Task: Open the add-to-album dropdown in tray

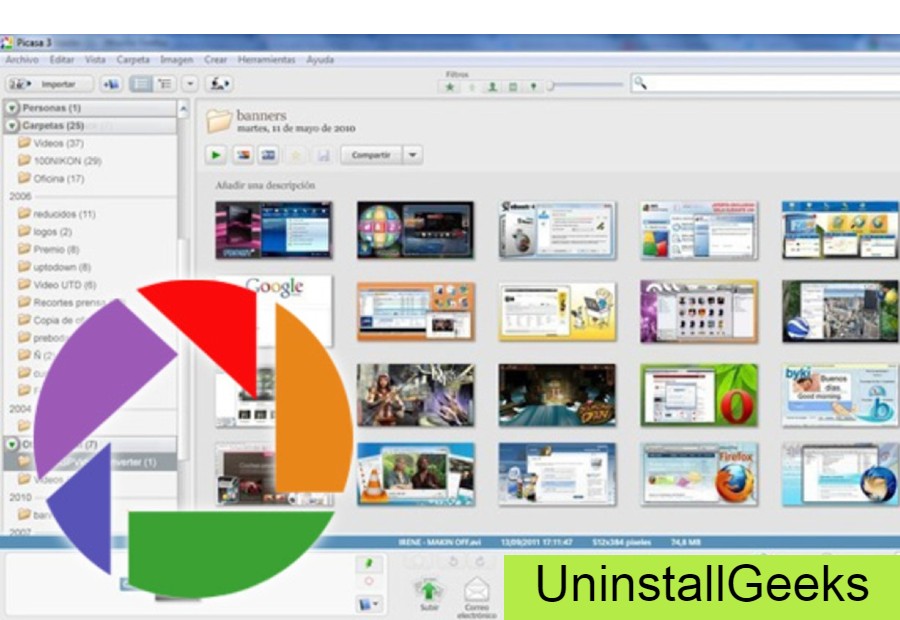Action: pyautogui.click(x=368, y=604)
